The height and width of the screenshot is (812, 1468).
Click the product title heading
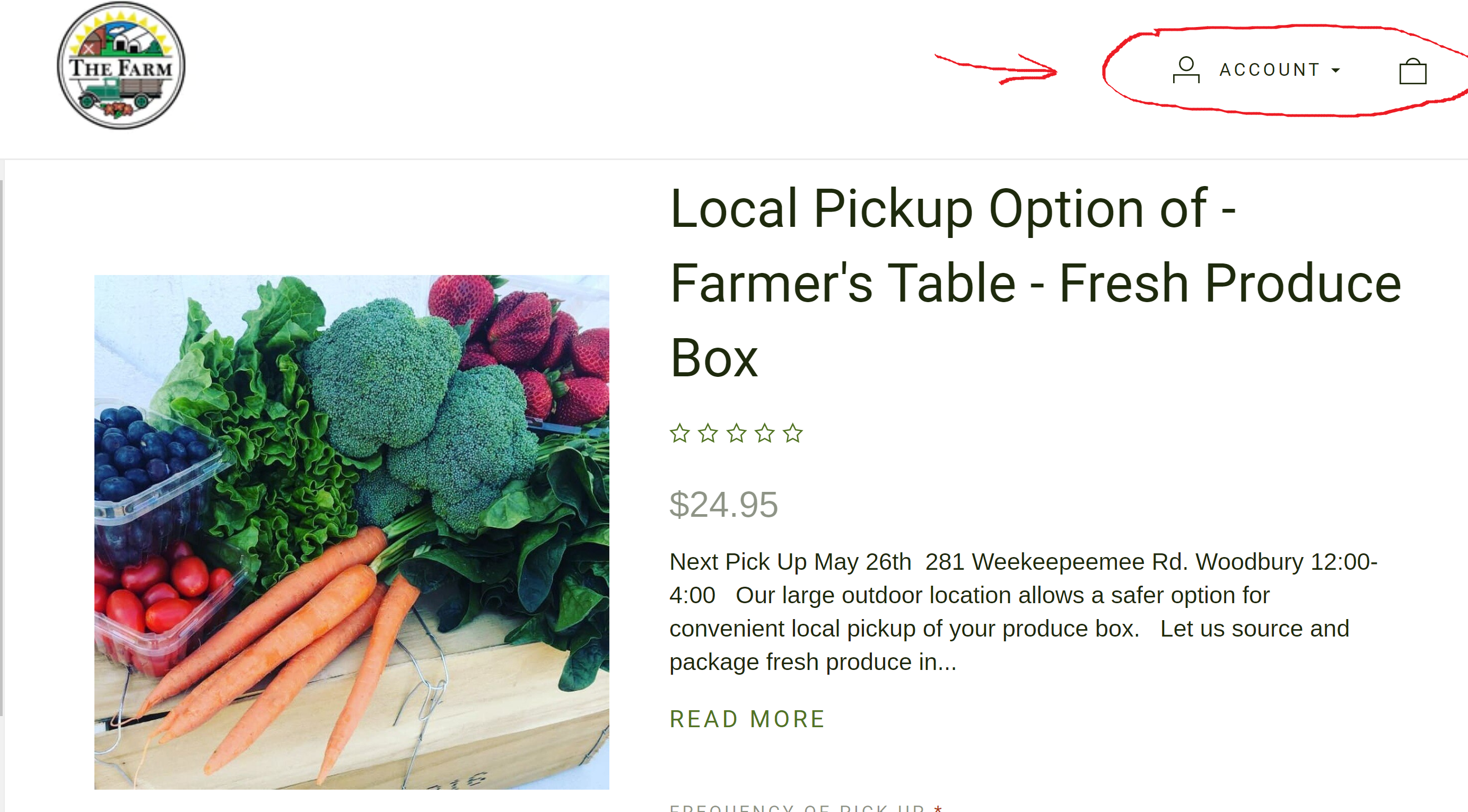coord(1034,283)
